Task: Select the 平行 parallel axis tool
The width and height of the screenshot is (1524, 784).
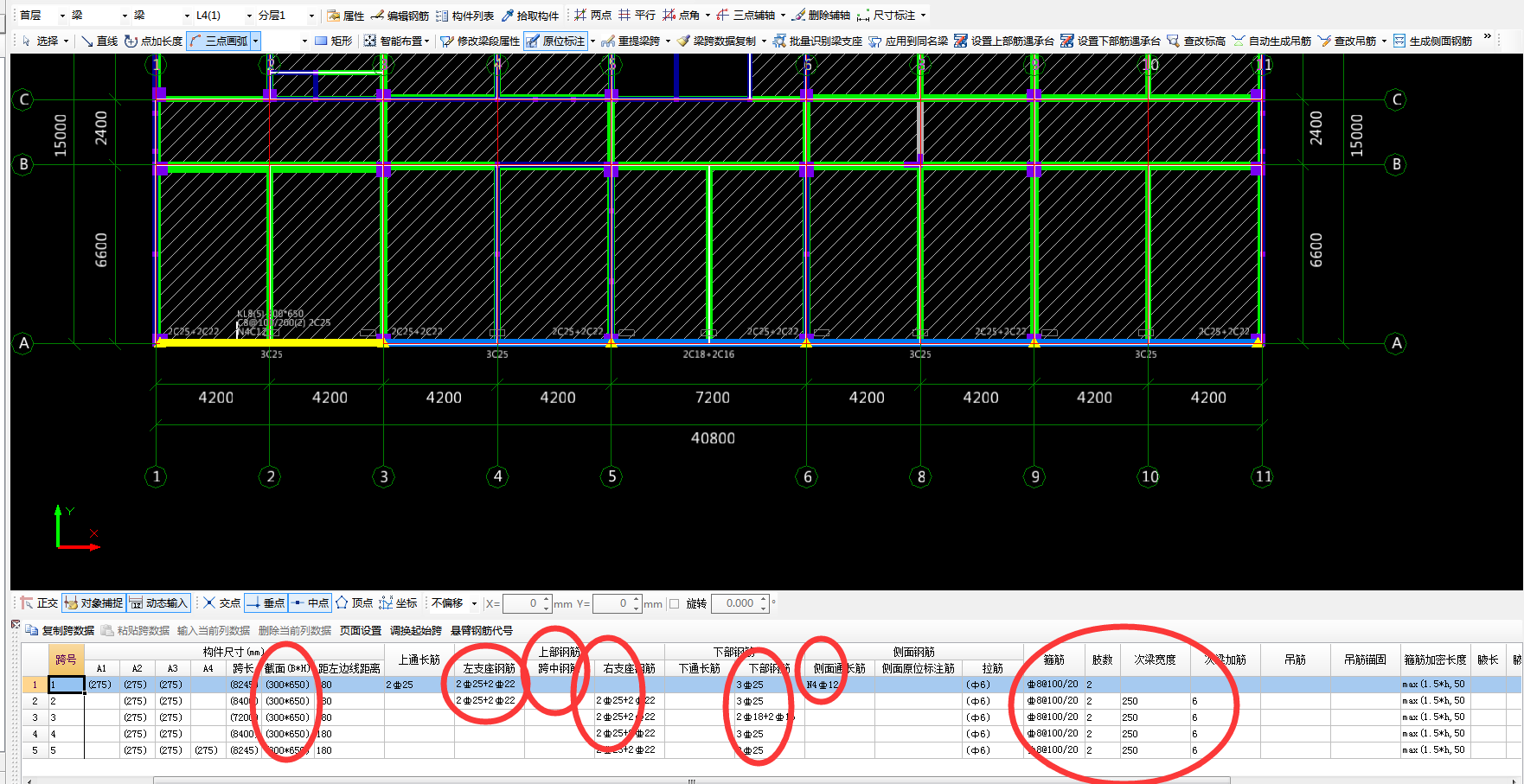Action: click(x=637, y=16)
